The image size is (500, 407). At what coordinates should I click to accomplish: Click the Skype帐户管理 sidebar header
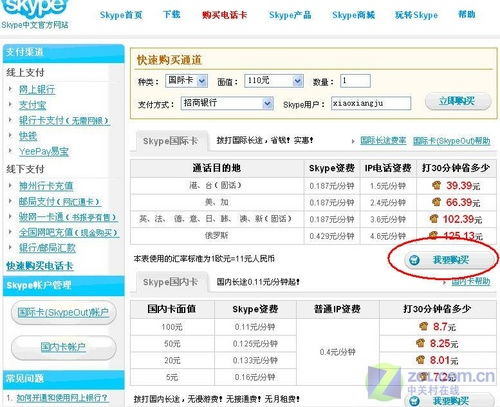(63, 286)
